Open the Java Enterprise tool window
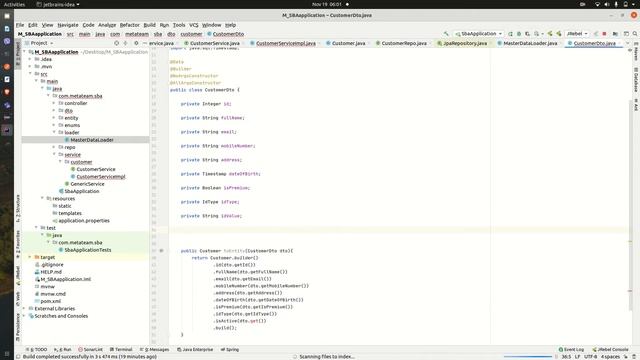The height and width of the screenshot is (360, 640). tap(195, 350)
